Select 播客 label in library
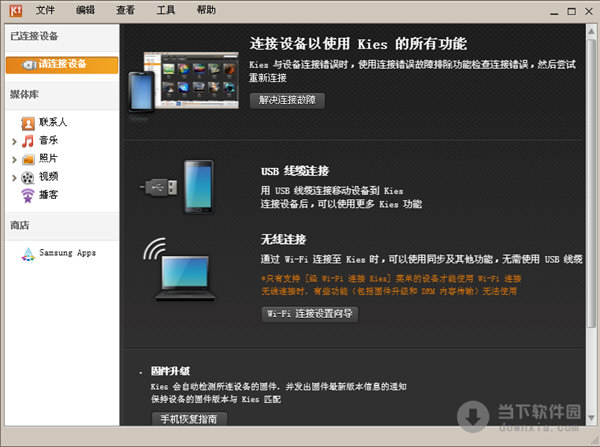This screenshot has width=600, height=447. [x=48, y=194]
